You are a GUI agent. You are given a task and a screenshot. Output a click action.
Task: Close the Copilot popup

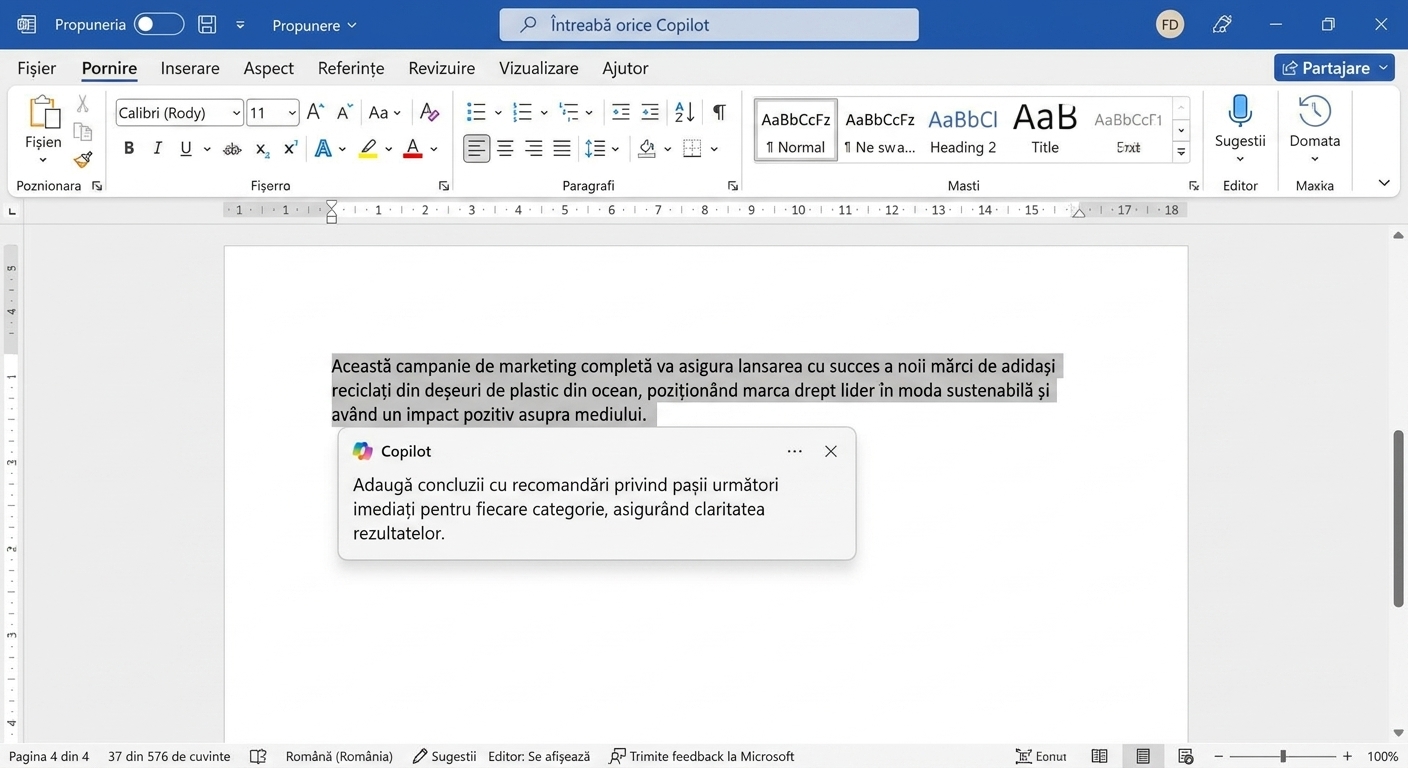pos(831,452)
